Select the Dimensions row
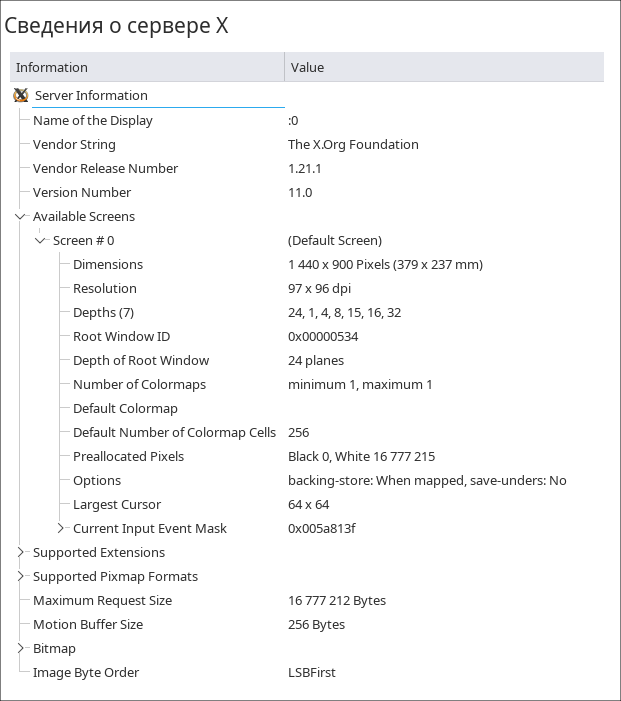The height and width of the screenshot is (701, 621). (x=108, y=264)
